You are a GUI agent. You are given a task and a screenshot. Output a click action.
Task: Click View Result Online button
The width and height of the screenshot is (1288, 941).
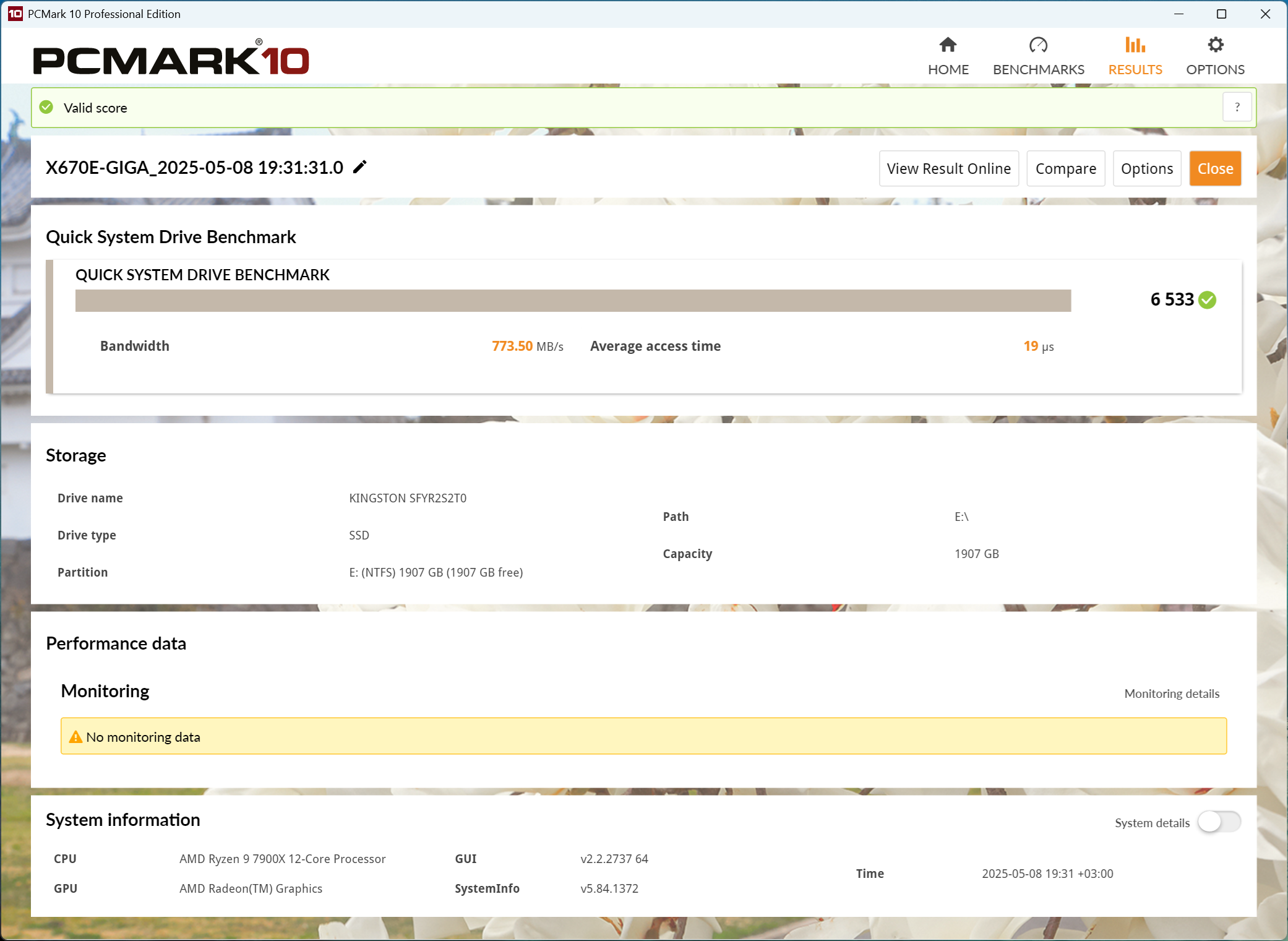point(948,168)
